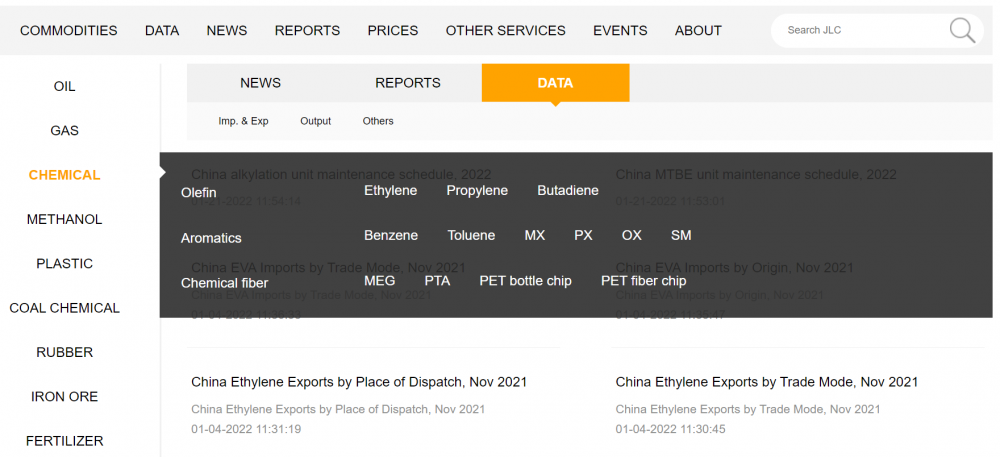Open China Ethylene Exports by Trade Mode article
The image size is (1000, 457).
pos(767,382)
